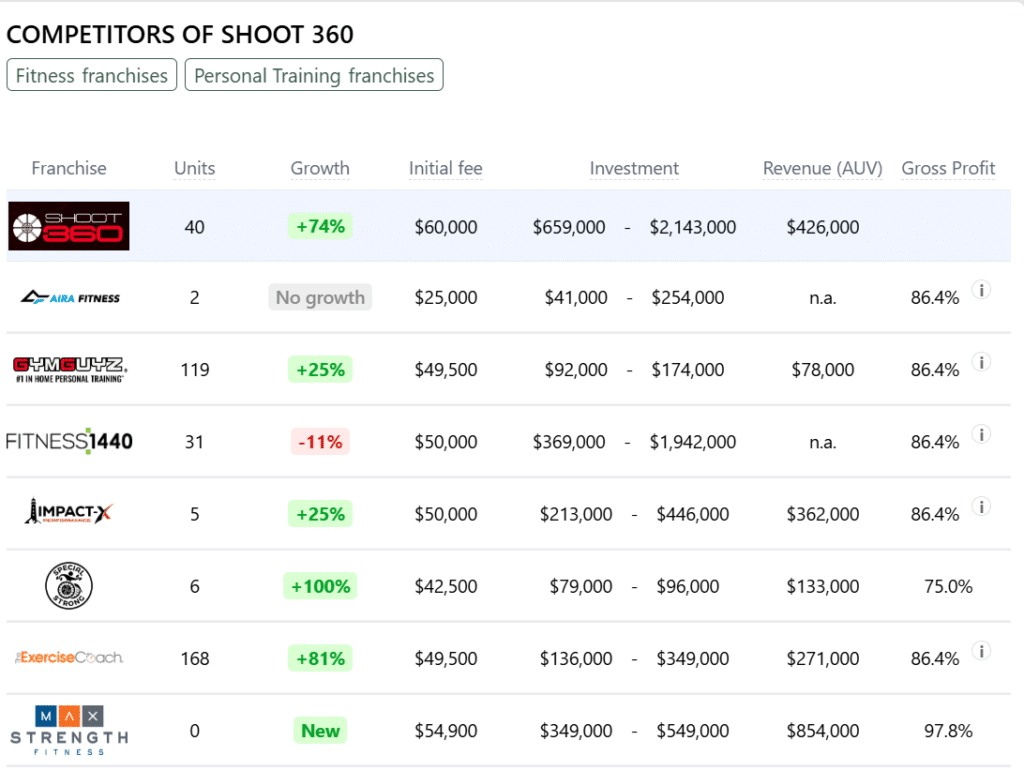Click the $174,000 investment value
The width and height of the screenshot is (1024, 771).
pyautogui.click(x=688, y=370)
